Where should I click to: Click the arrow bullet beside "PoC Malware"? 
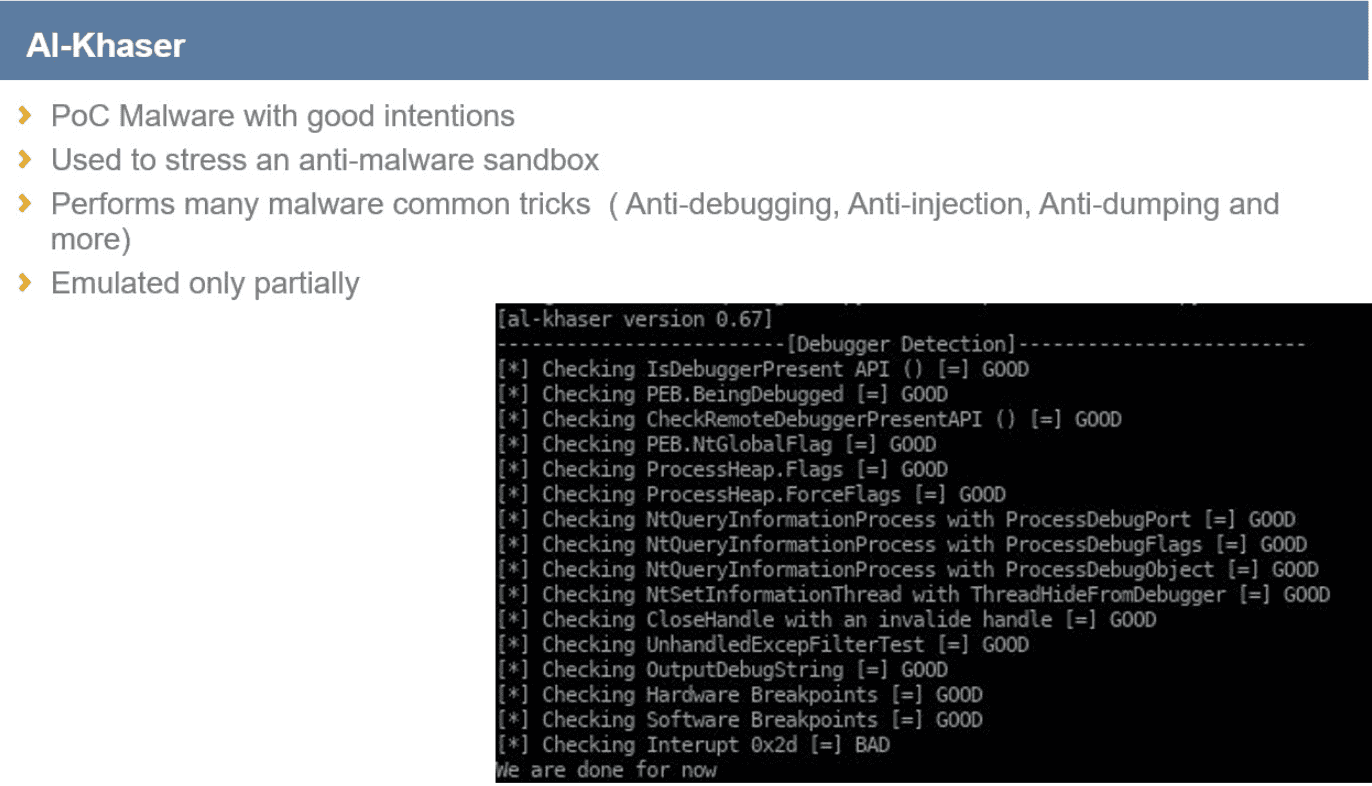click(x=25, y=116)
